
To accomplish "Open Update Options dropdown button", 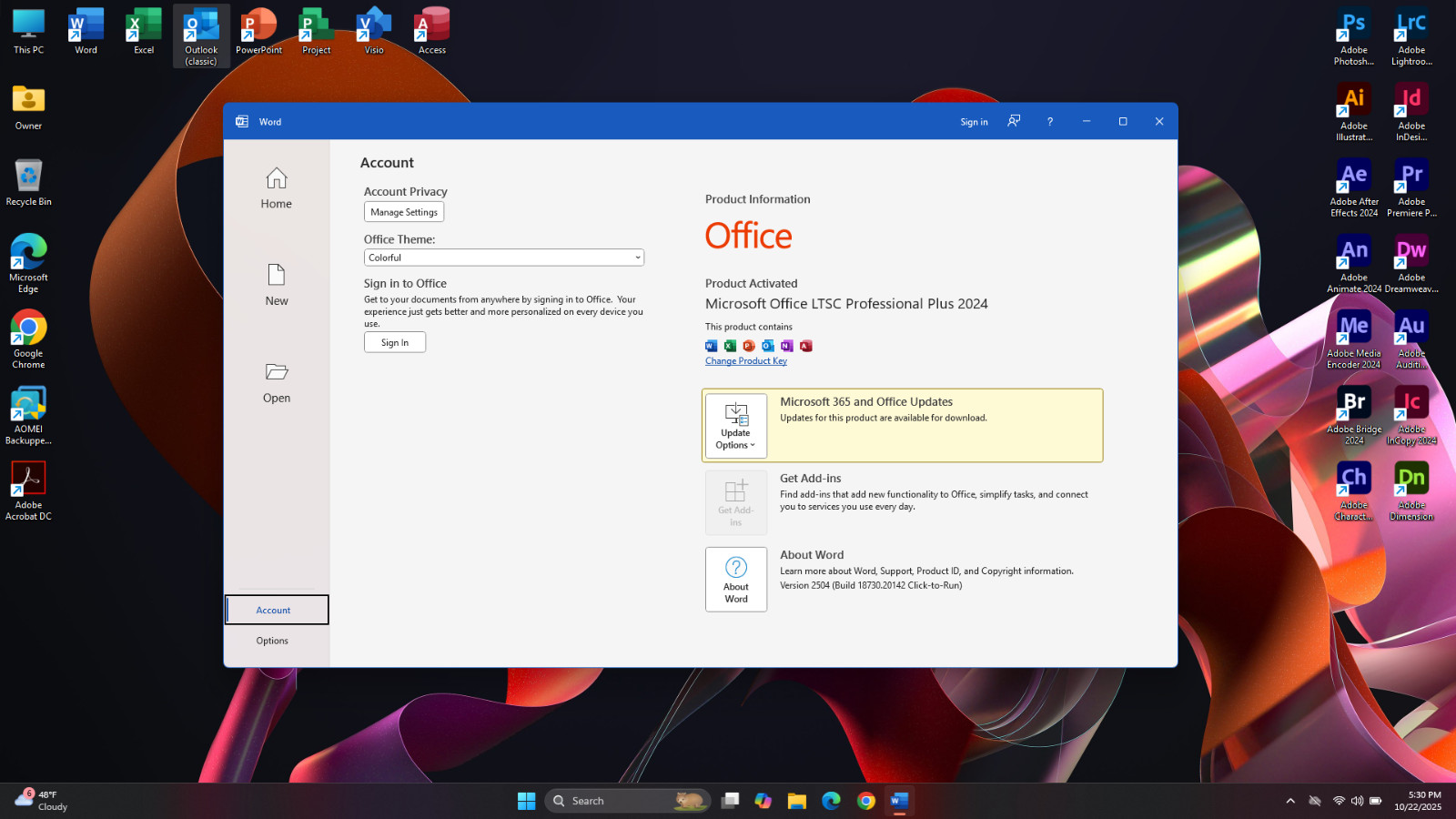I will [736, 426].
